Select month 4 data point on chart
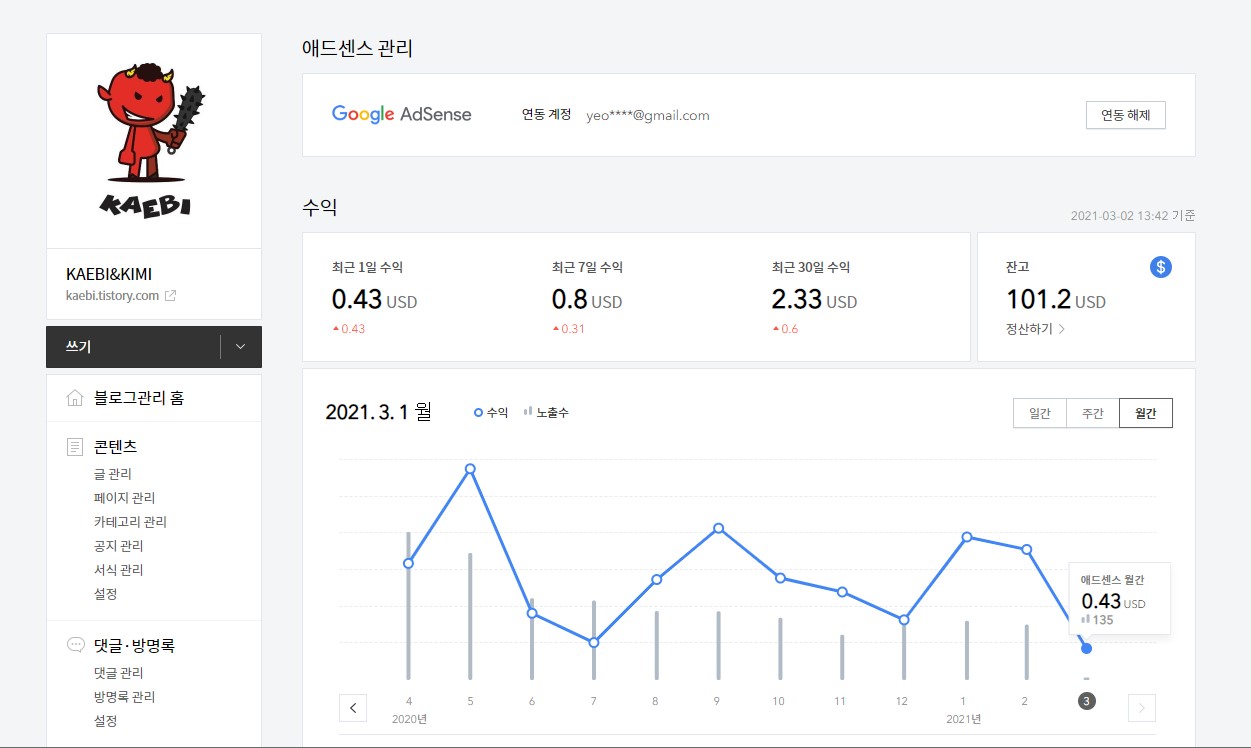This screenshot has height=748, width=1251. (x=408, y=563)
